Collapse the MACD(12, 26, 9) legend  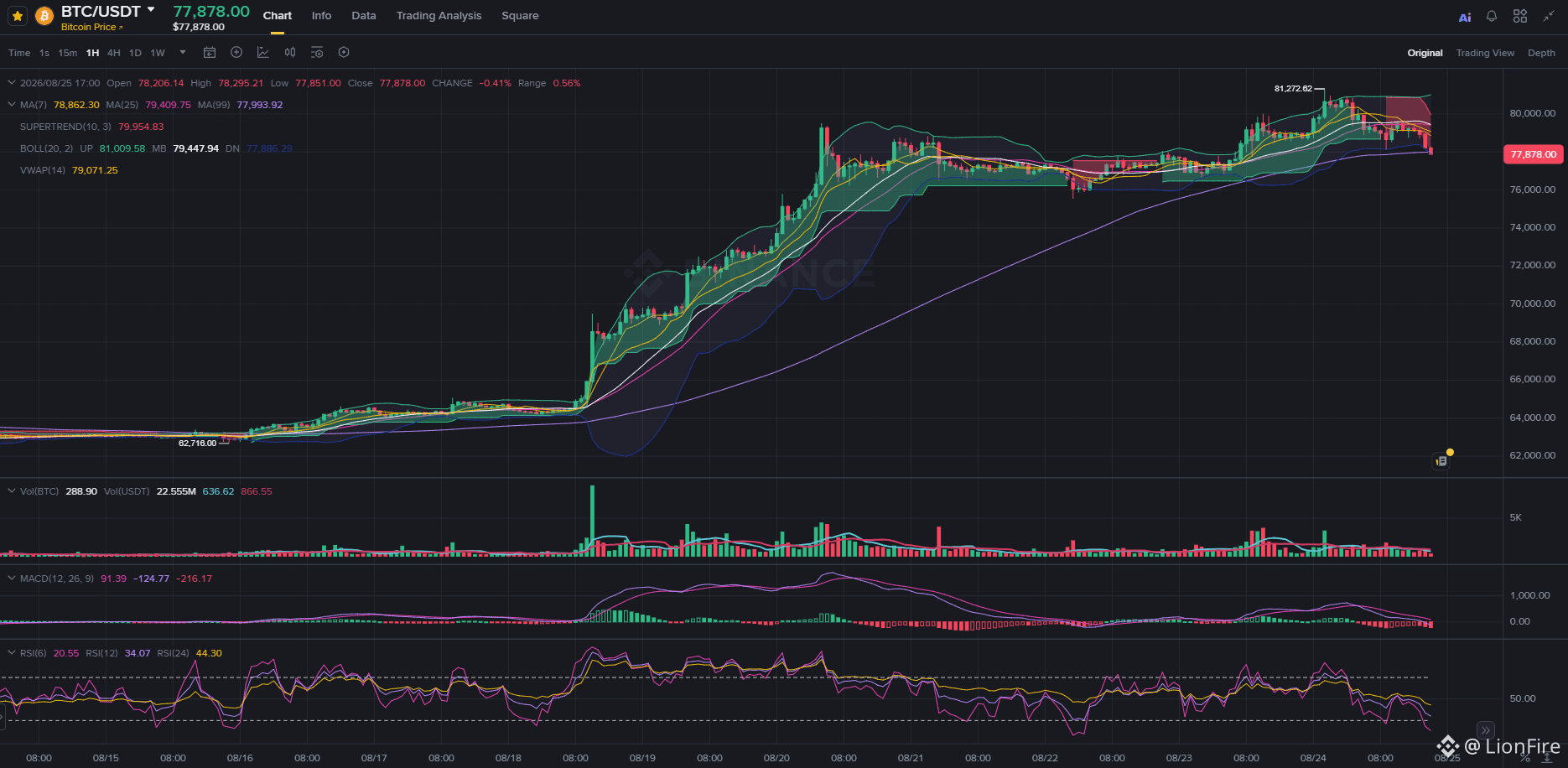[12, 579]
